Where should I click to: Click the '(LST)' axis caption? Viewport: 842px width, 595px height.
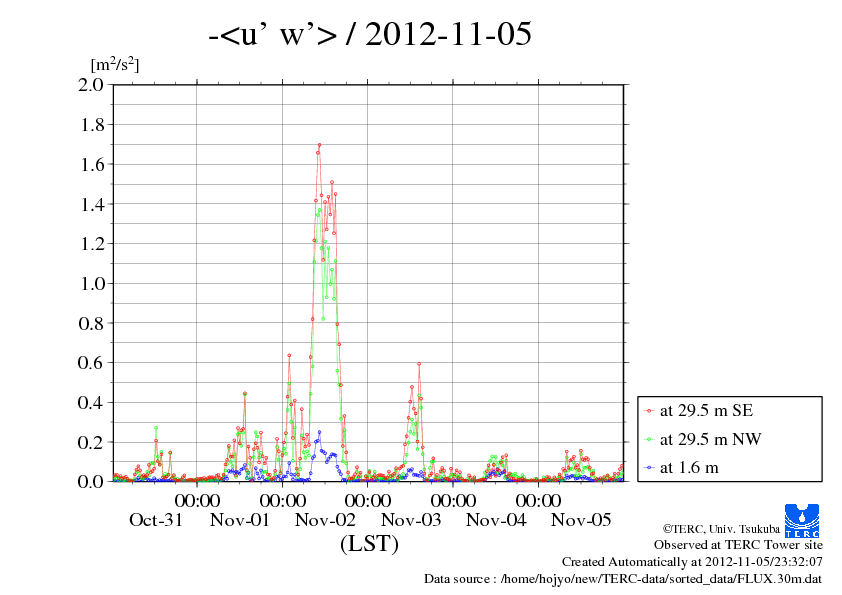pos(369,543)
